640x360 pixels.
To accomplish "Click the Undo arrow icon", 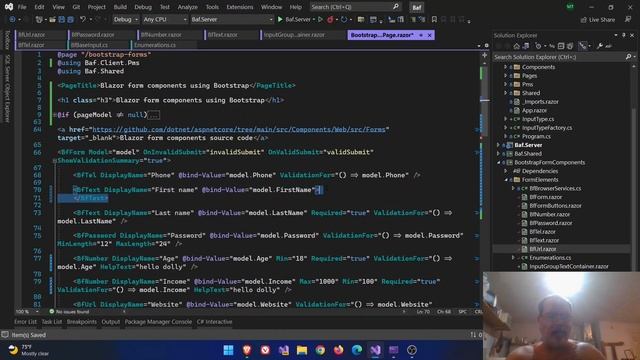I will (x=83, y=19).
